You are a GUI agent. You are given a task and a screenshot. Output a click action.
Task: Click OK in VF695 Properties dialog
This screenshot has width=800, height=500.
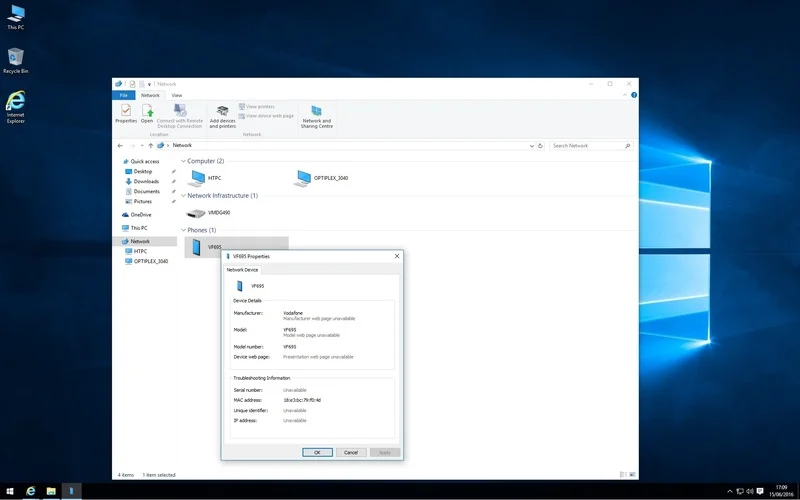[317, 453]
